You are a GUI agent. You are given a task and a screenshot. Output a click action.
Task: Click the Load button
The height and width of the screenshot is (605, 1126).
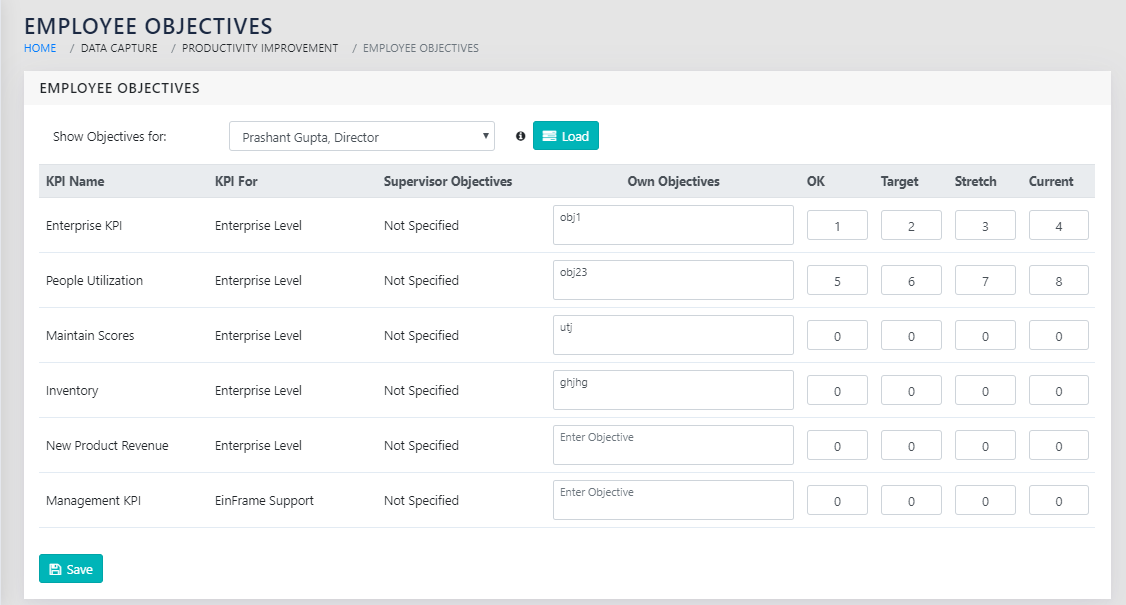coord(565,136)
